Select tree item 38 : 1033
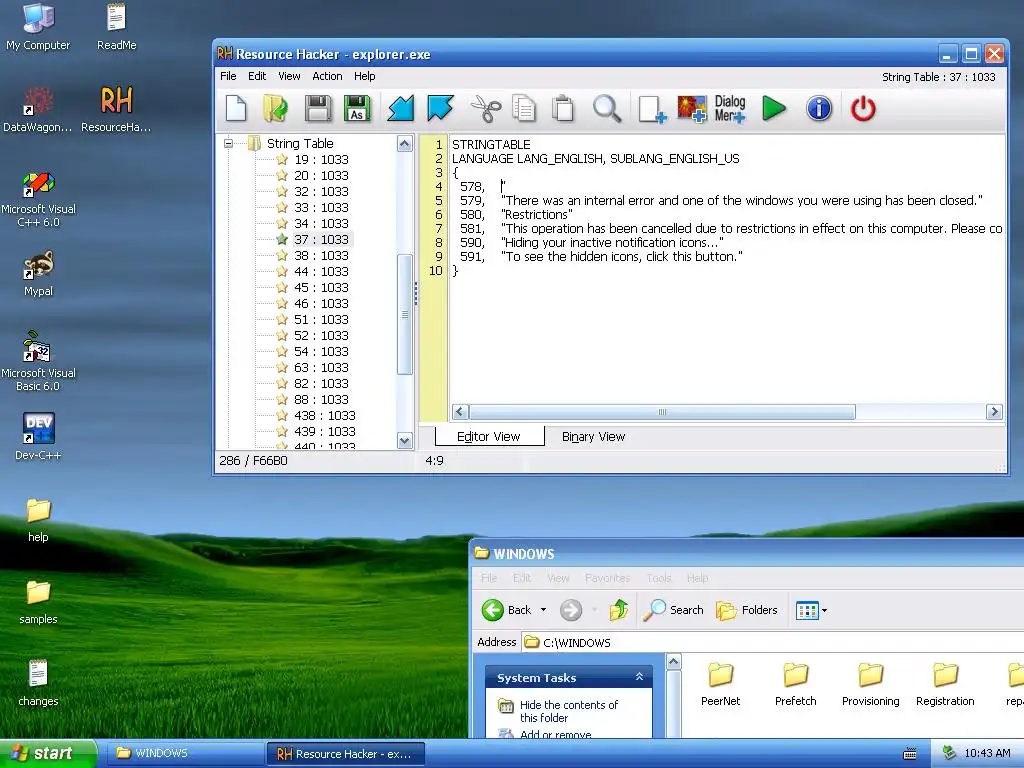The width and height of the screenshot is (1024, 768). 321,255
